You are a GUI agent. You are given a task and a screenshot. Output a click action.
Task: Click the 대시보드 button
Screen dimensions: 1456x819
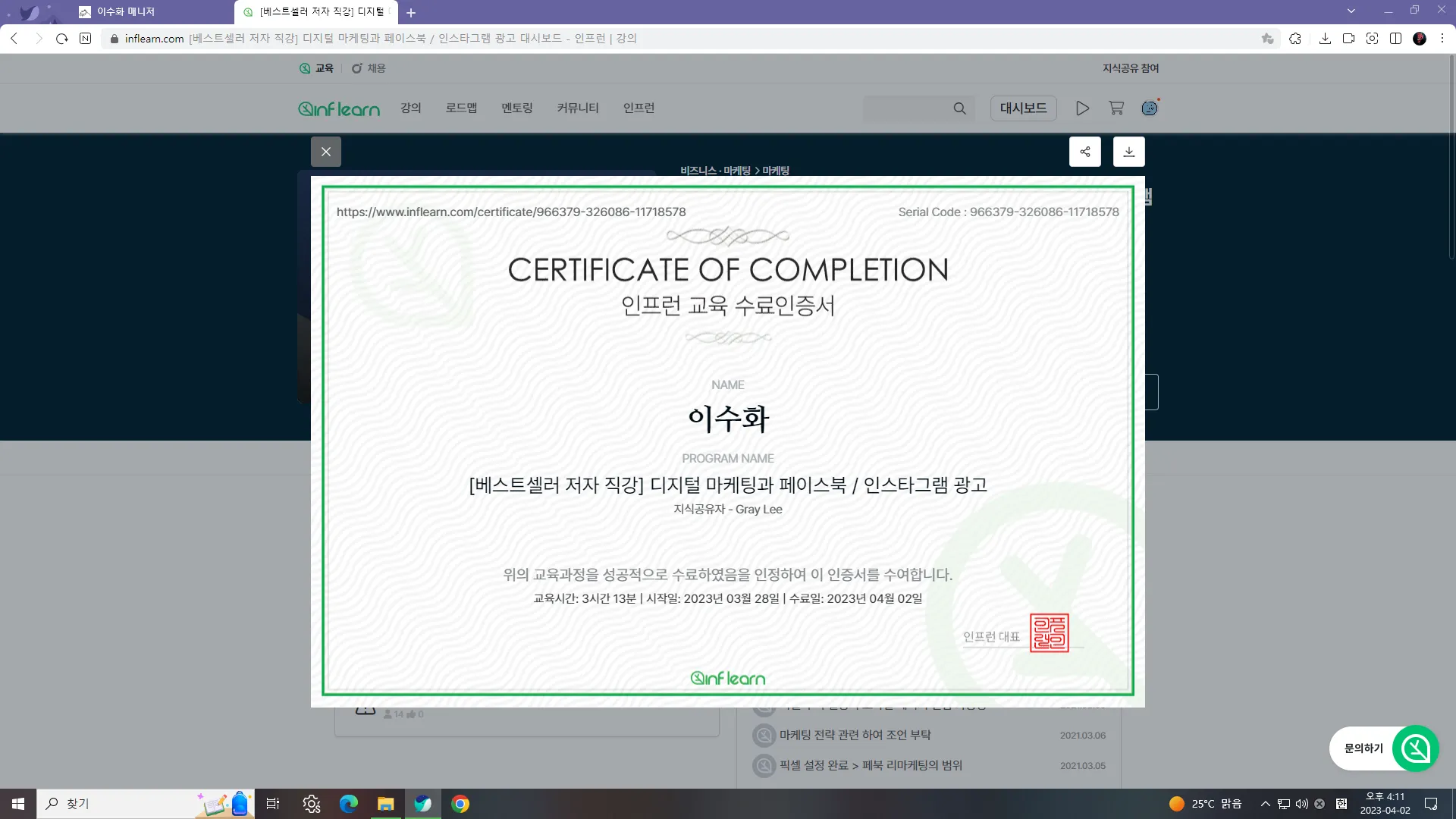(x=1023, y=108)
